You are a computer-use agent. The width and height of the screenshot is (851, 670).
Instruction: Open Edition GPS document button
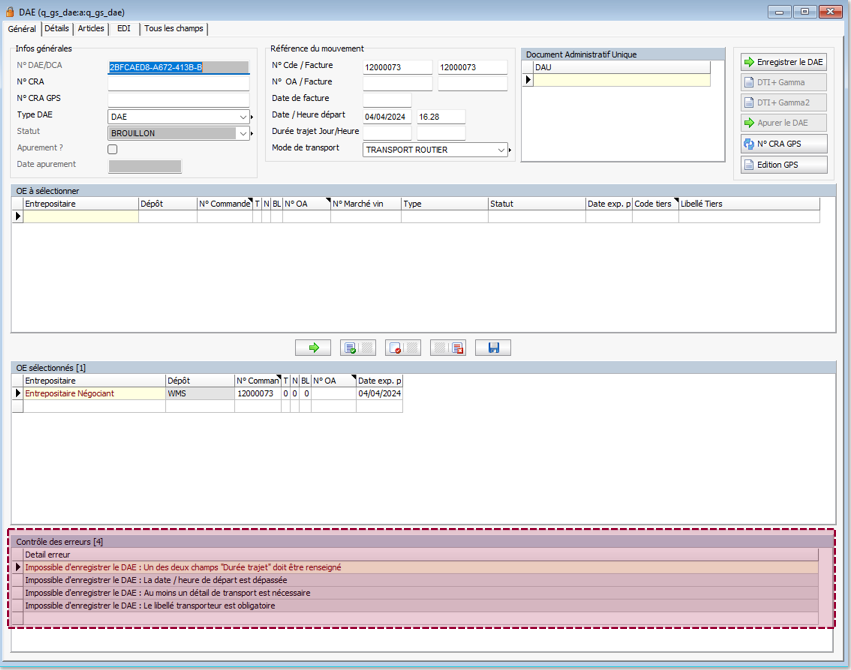784,165
